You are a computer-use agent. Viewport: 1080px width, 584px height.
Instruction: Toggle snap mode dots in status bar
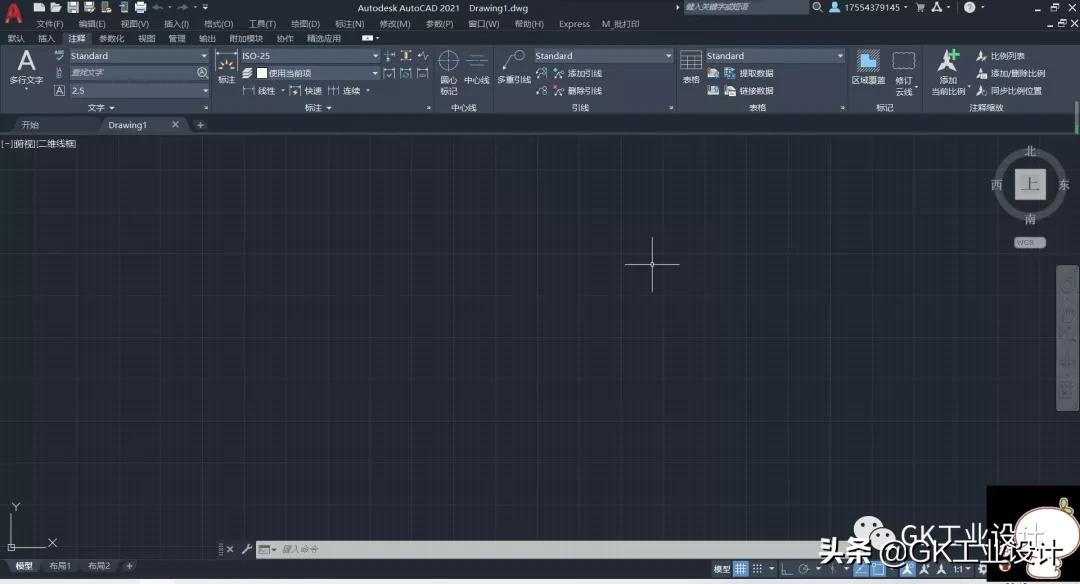(757, 569)
